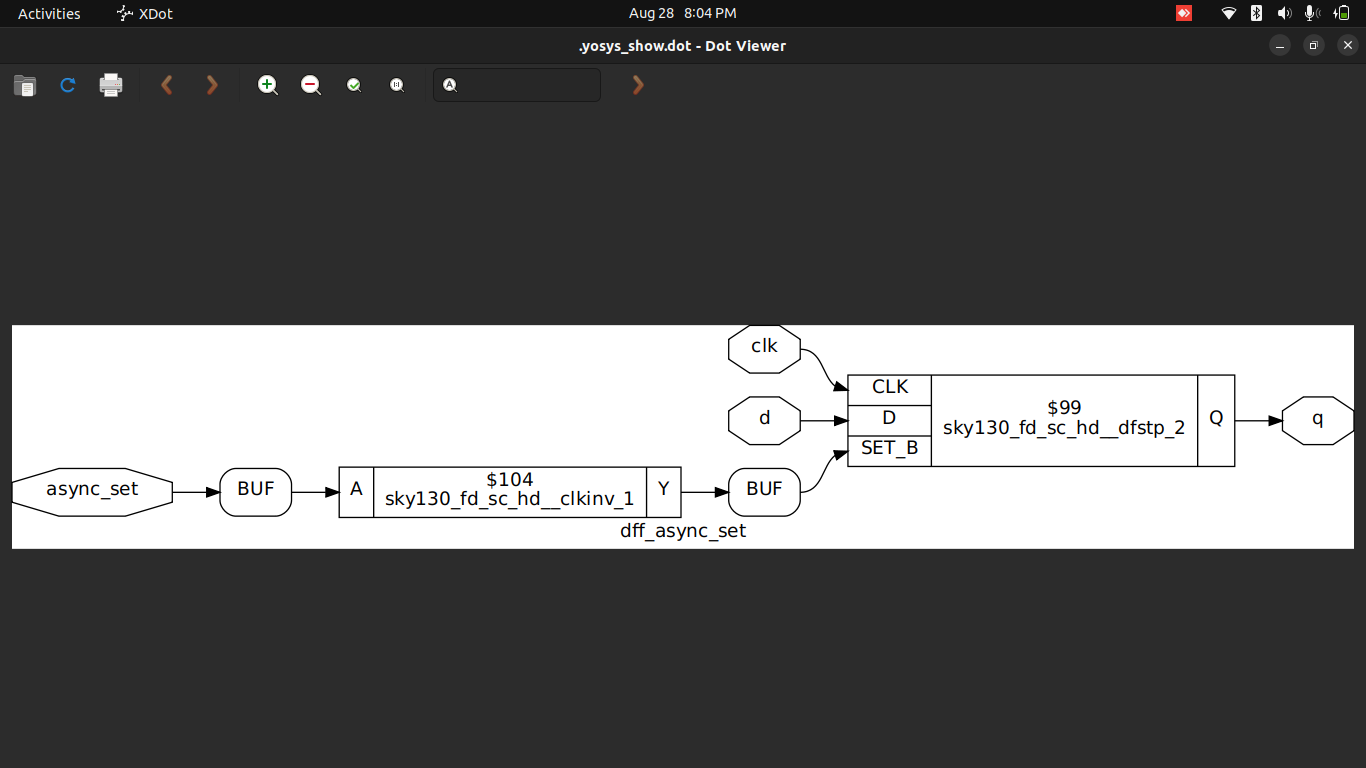
Task: Click the sky130_fd_sc_hd__dfstp_2 flip-flop cell
Action: click(x=1064, y=419)
